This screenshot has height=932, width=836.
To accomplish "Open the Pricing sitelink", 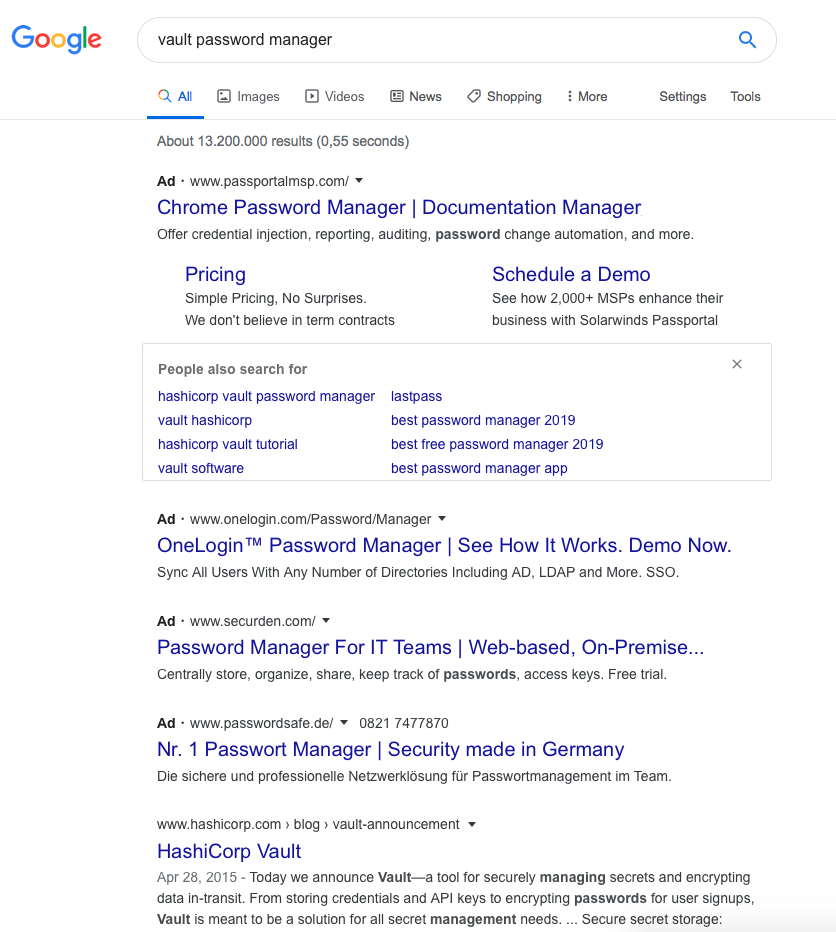I will click(215, 275).
